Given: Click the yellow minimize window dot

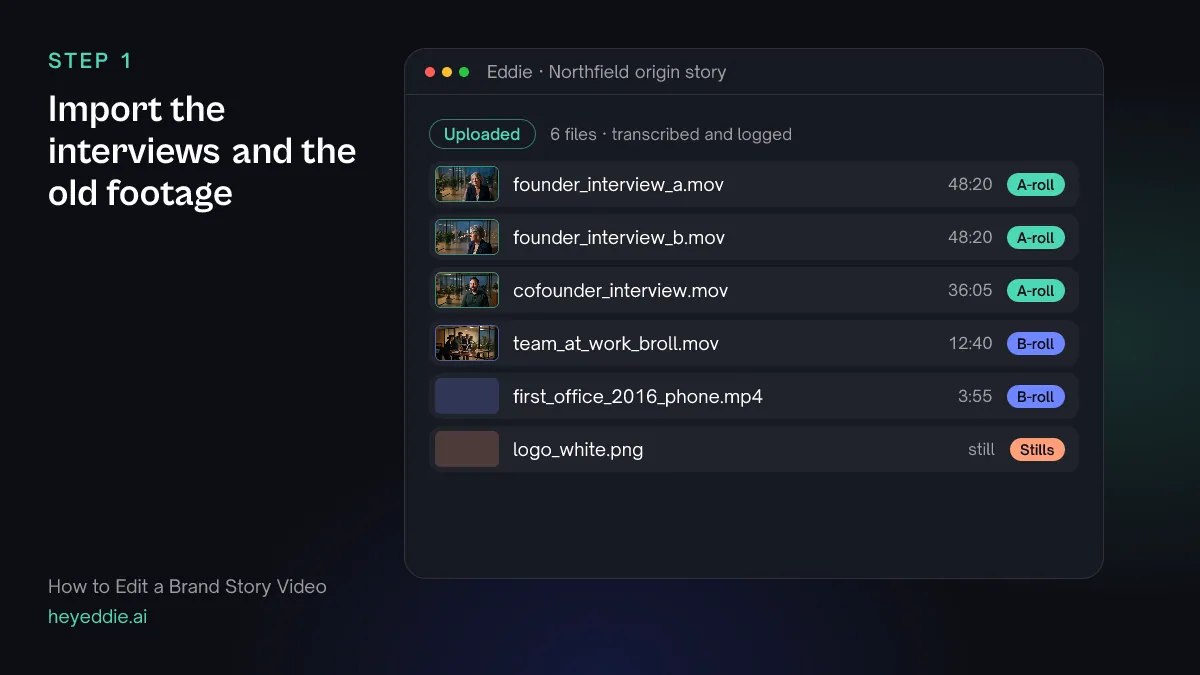Looking at the screenshot, I should [x=447, y=72].
